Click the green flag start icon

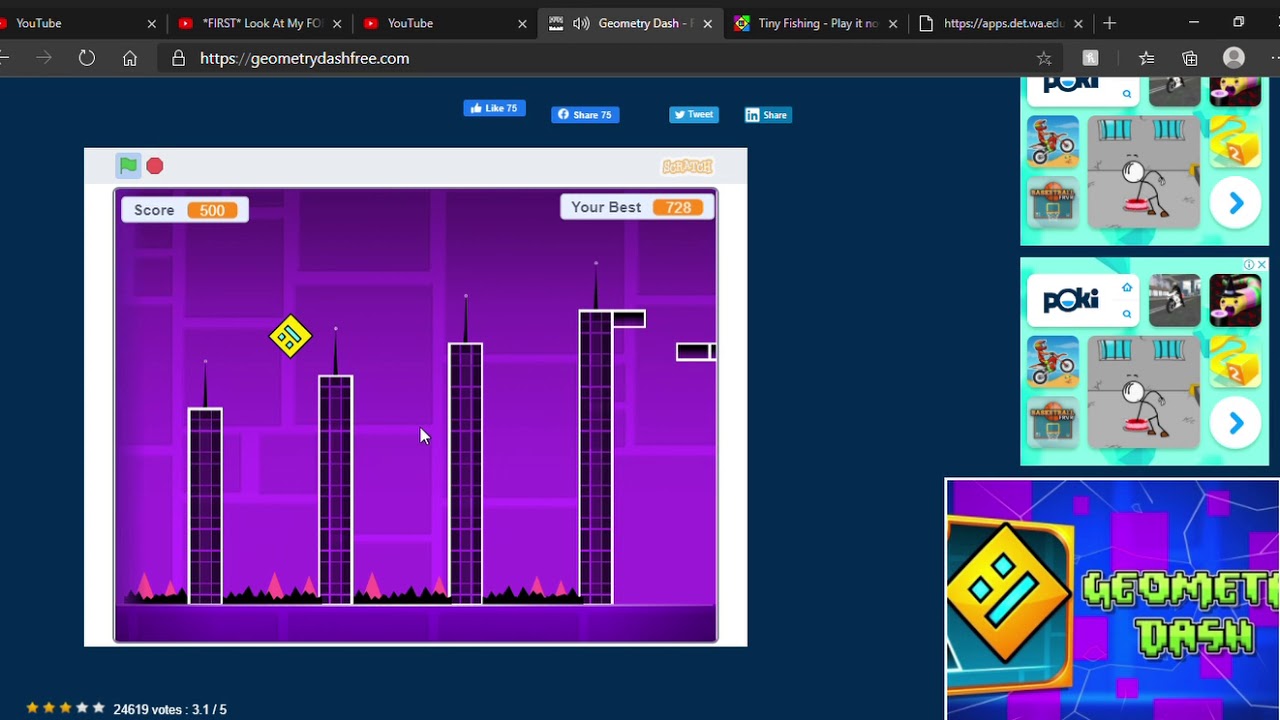(x=128, y=166)
